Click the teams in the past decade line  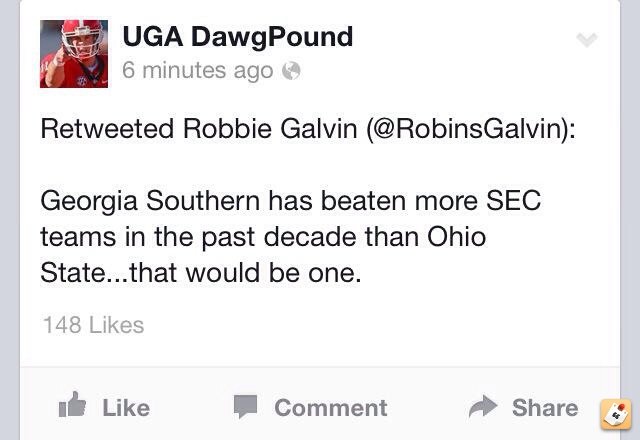click(x=263, y=237)
